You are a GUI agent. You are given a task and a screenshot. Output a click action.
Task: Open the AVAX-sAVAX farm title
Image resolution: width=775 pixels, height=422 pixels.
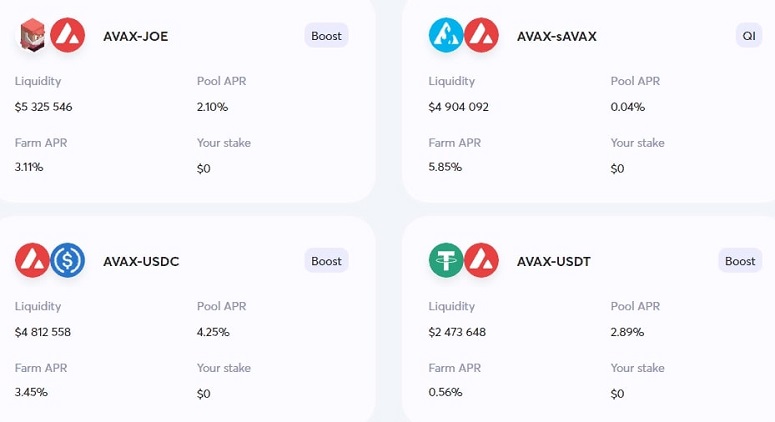(x=557, y=37)
